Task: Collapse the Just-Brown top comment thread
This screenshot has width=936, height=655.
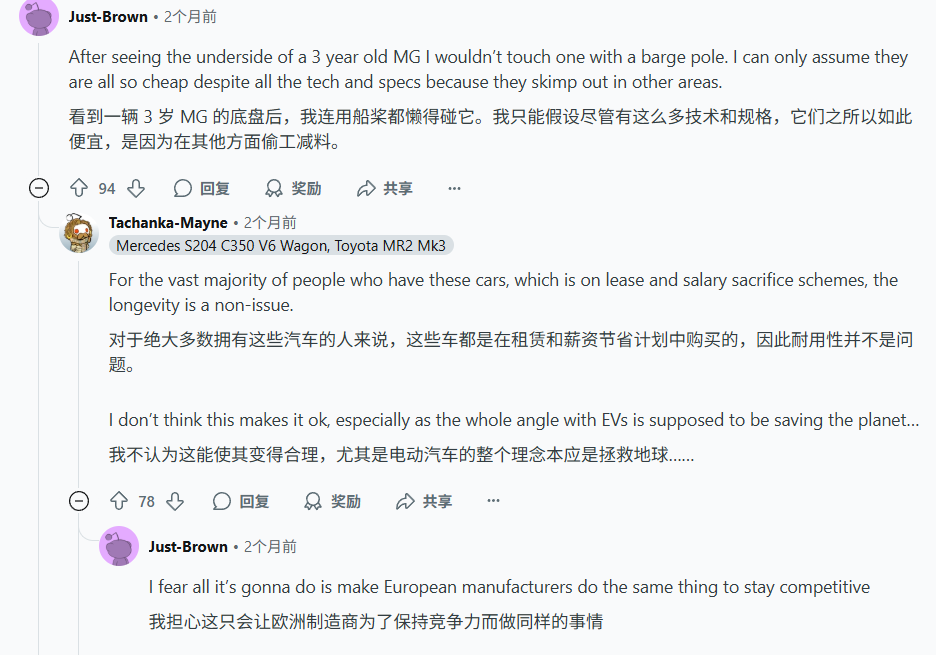Action: pos(39,188)
